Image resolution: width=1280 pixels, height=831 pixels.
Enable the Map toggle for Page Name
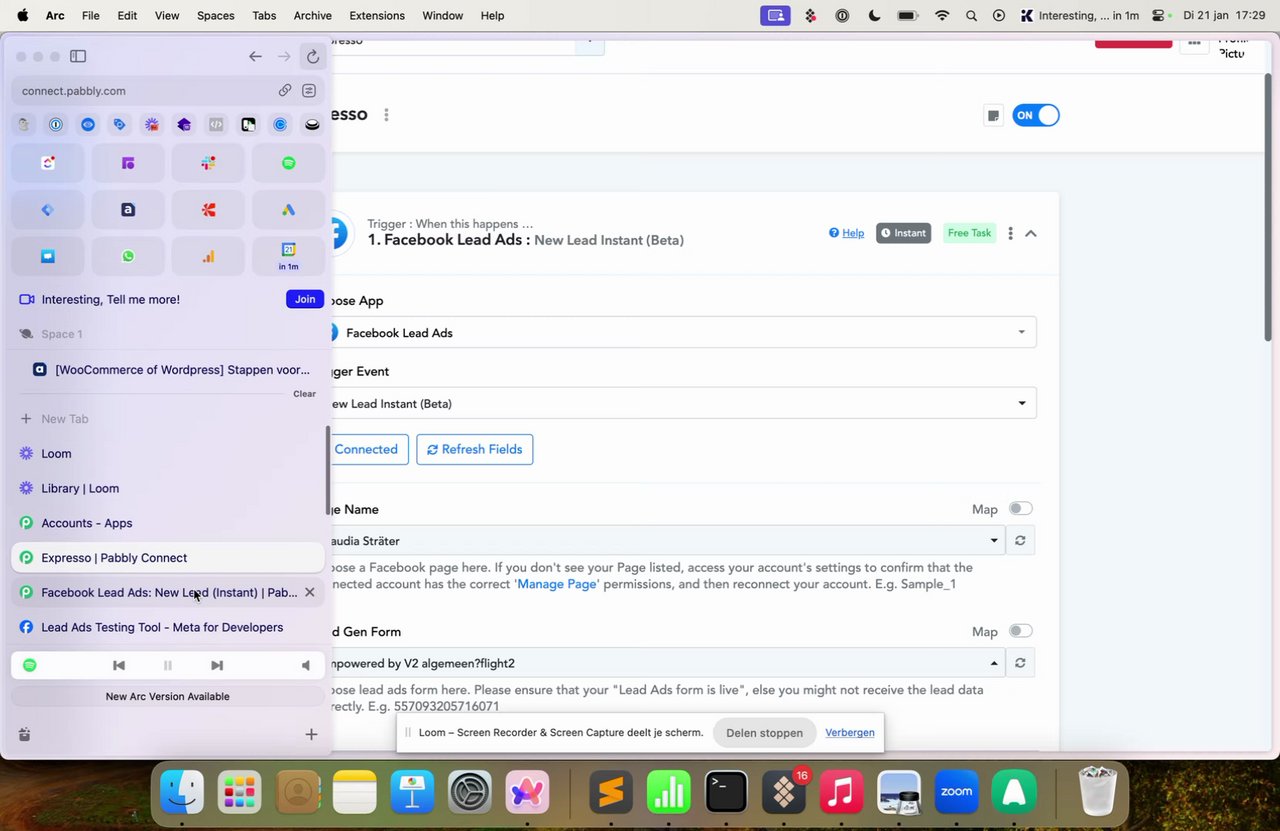pos(1020,509)
